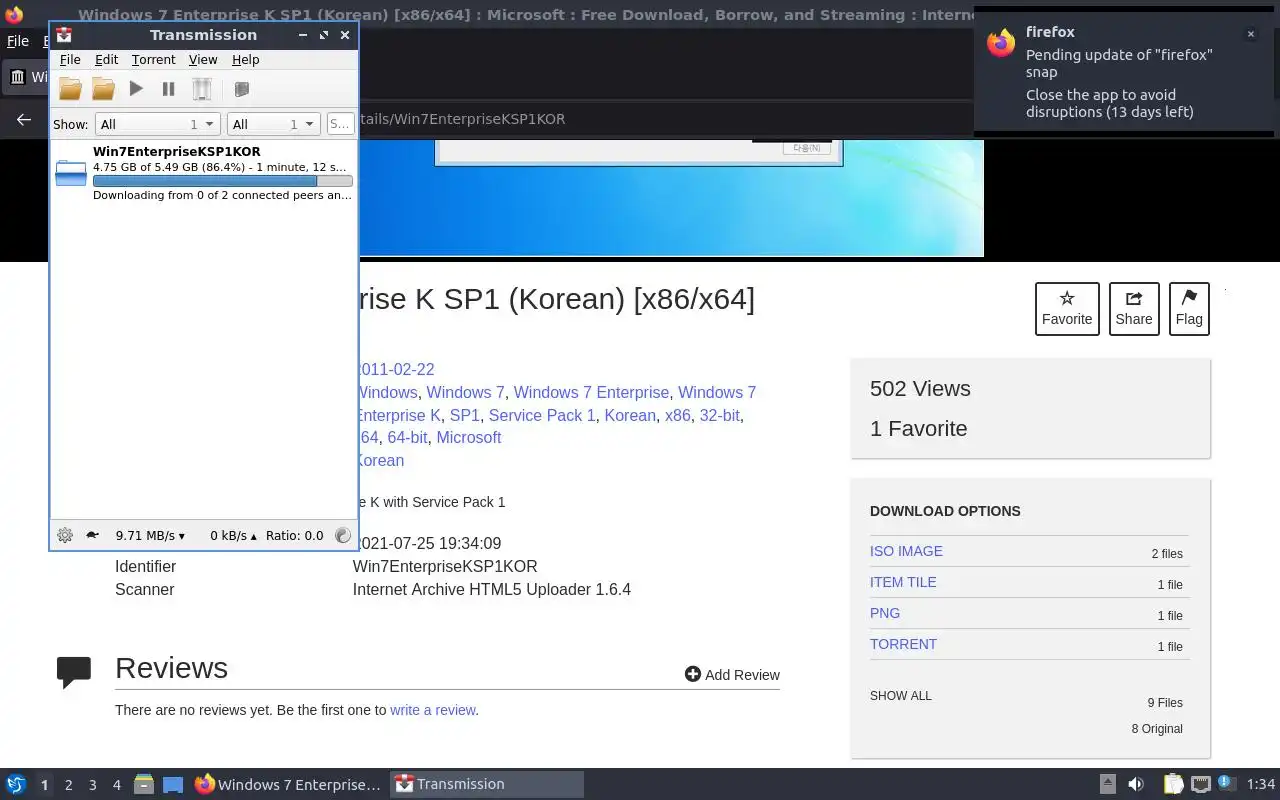1280x800 pixels.
Task: Download the PNG option
Action: click(x=885, y=613)
